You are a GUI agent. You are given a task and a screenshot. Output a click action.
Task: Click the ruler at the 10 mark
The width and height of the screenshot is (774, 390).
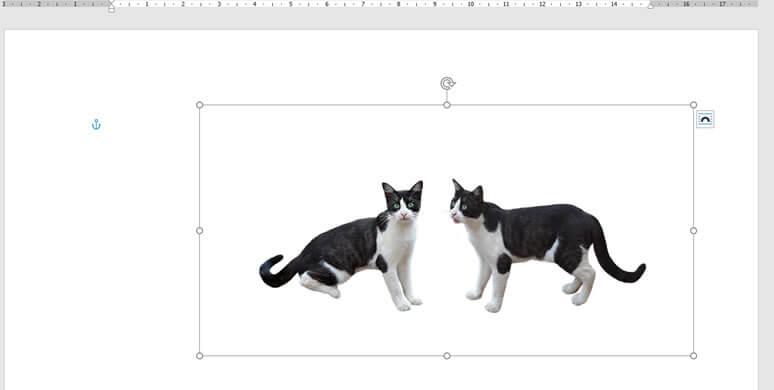[470, 4]
